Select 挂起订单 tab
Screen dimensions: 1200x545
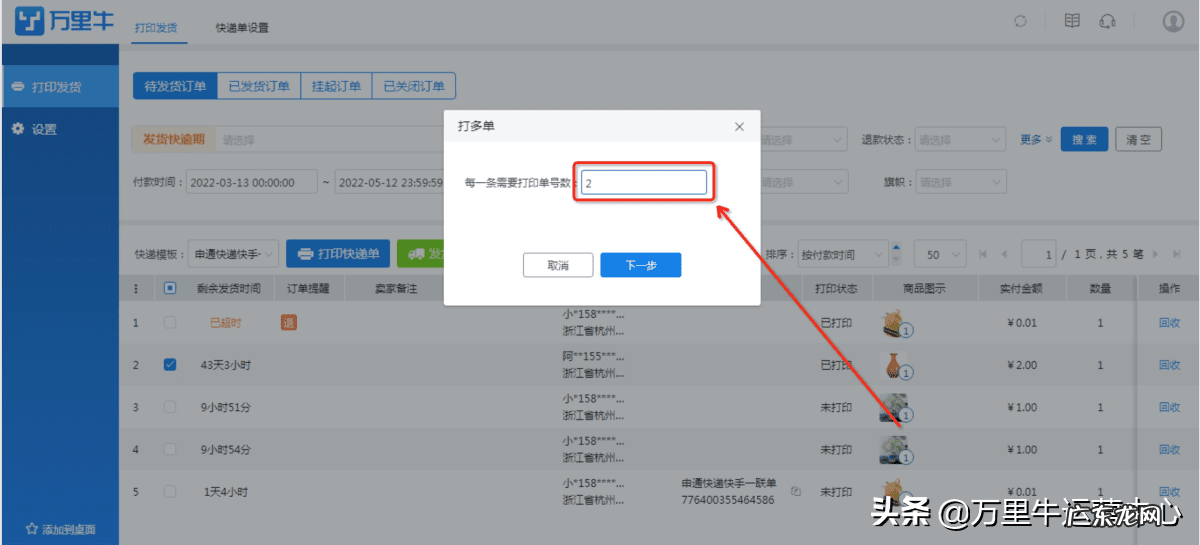(336, 86)
